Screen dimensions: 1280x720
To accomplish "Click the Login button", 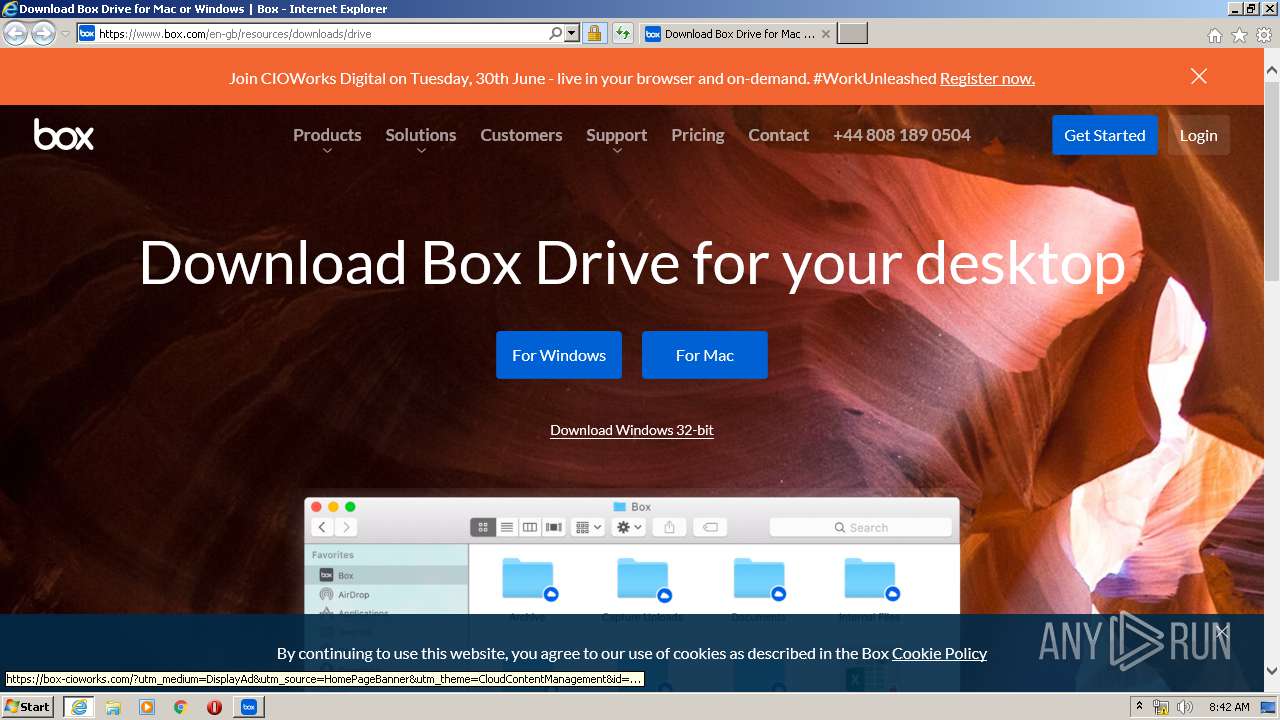I will (x=1198, y=135).
